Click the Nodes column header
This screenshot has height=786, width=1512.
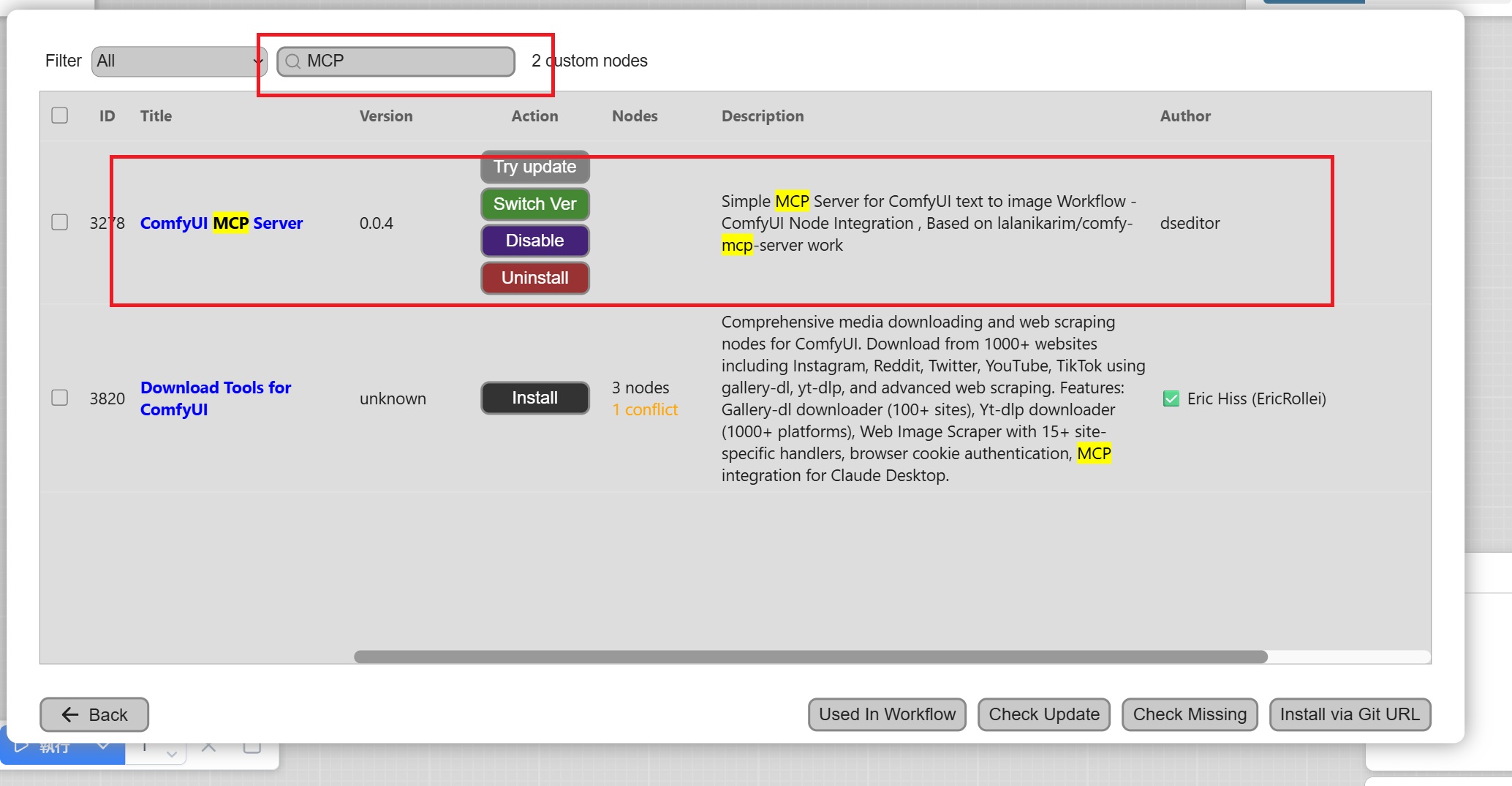click(635, 116)
